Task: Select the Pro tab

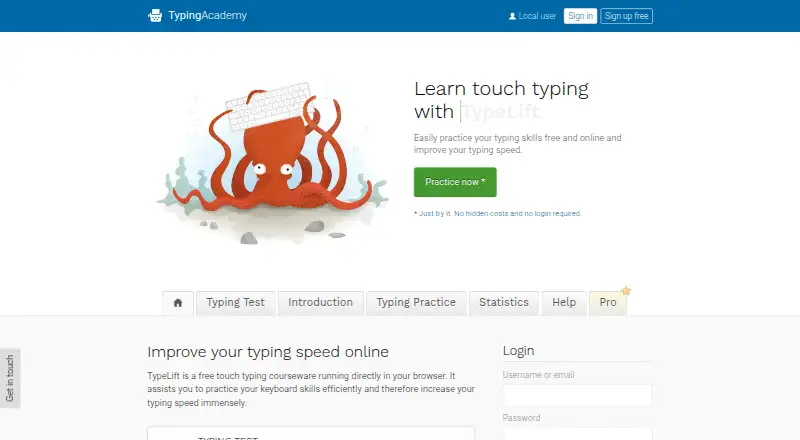Action: 608,303
